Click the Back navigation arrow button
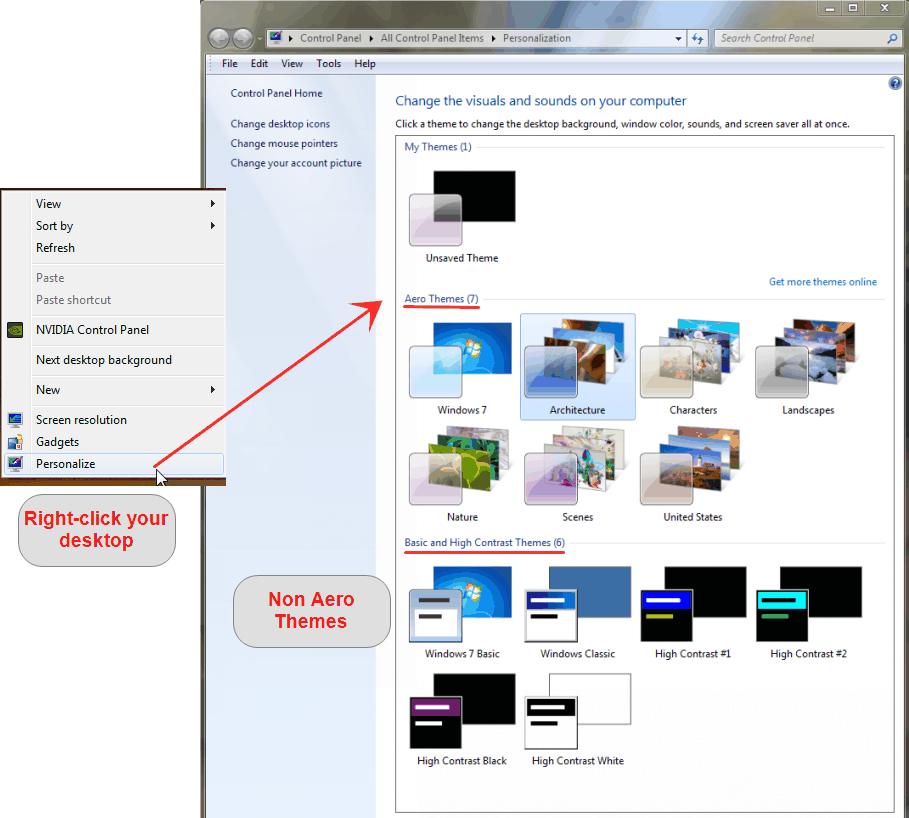 219,38
